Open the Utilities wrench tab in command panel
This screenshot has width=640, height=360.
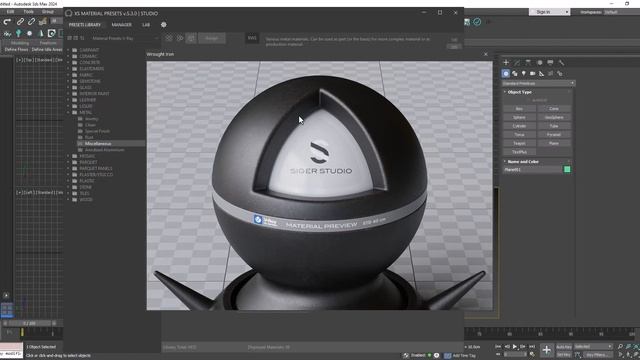[561, 62]
